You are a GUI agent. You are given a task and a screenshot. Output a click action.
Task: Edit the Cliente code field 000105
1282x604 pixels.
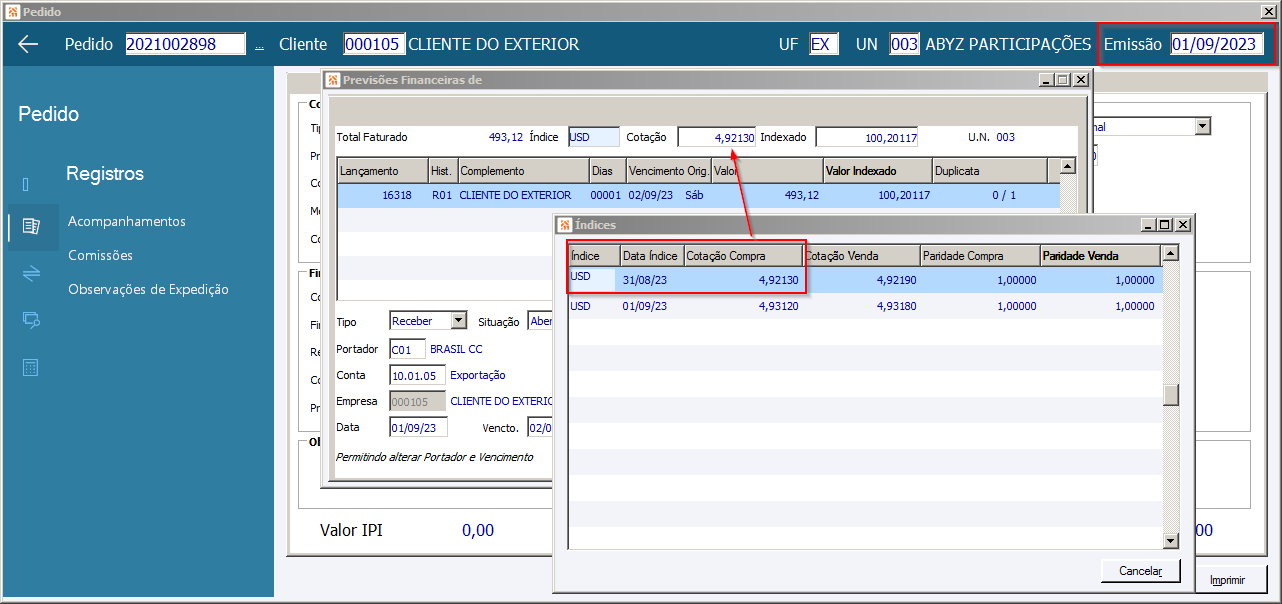coord(374,44)
